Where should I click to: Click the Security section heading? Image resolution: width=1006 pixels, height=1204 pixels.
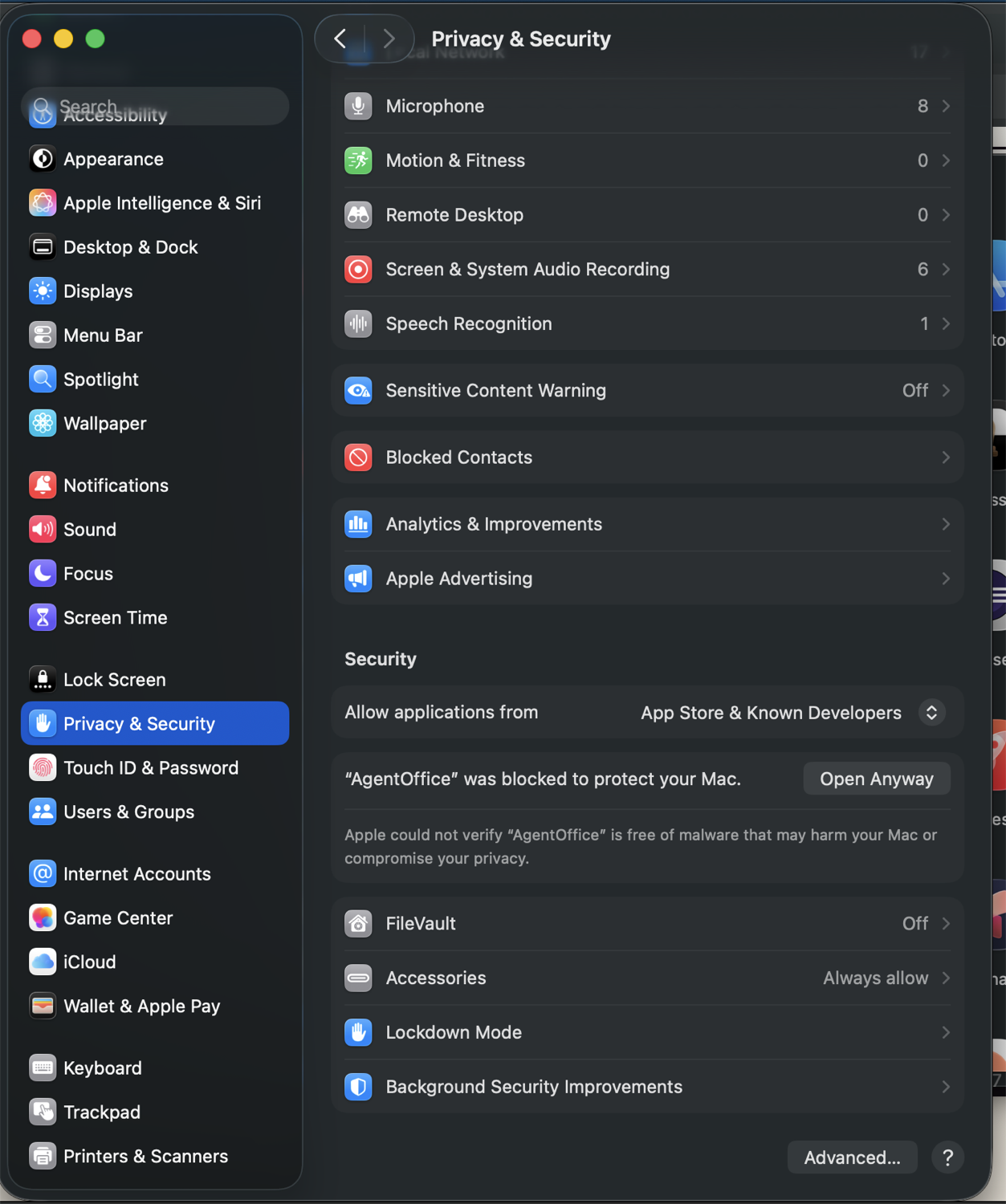[x=381, y=660]
